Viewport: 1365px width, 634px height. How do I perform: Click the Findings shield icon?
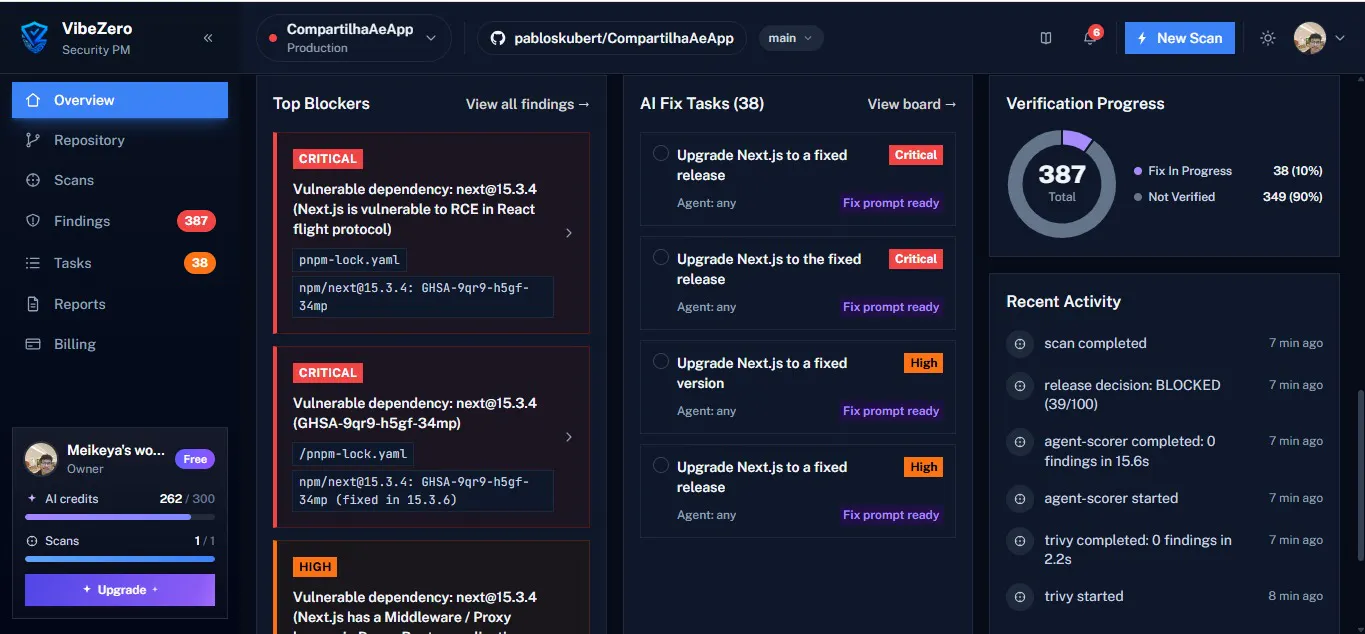[x=33, y=221]
